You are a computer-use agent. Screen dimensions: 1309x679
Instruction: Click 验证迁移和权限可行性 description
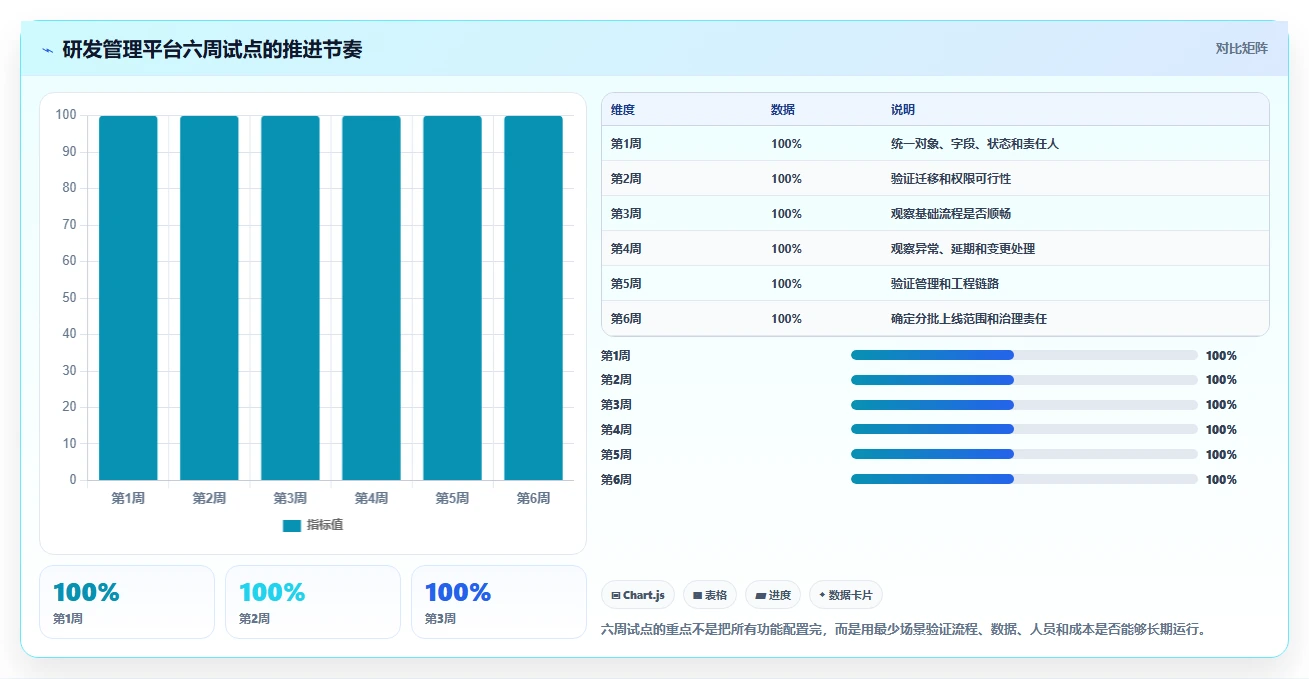point(951,179)
